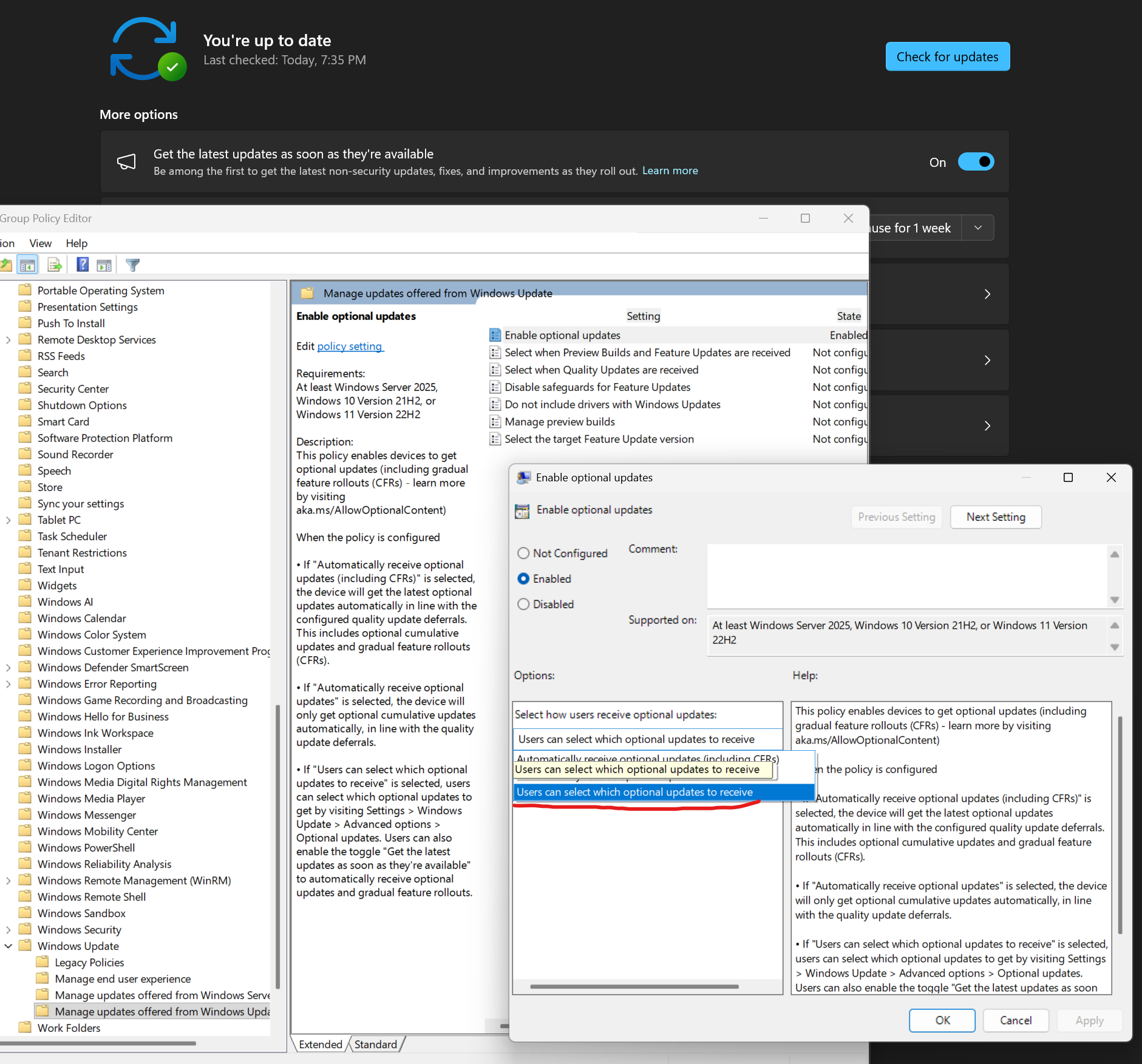Expand the Tablet PC tree node
1142x1064 pixels.
8,520
